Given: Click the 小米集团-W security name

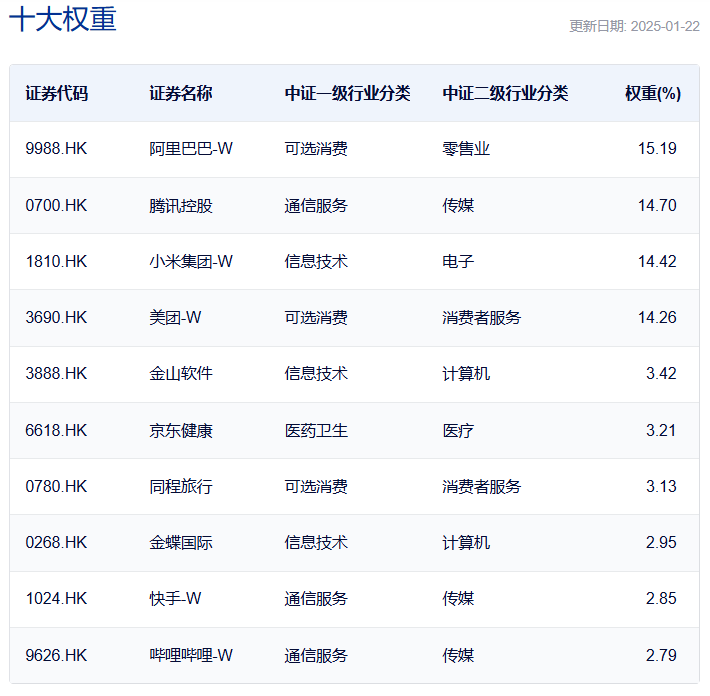Looking at the screenshot, I should pyautogui.click(x=190, y=261).
